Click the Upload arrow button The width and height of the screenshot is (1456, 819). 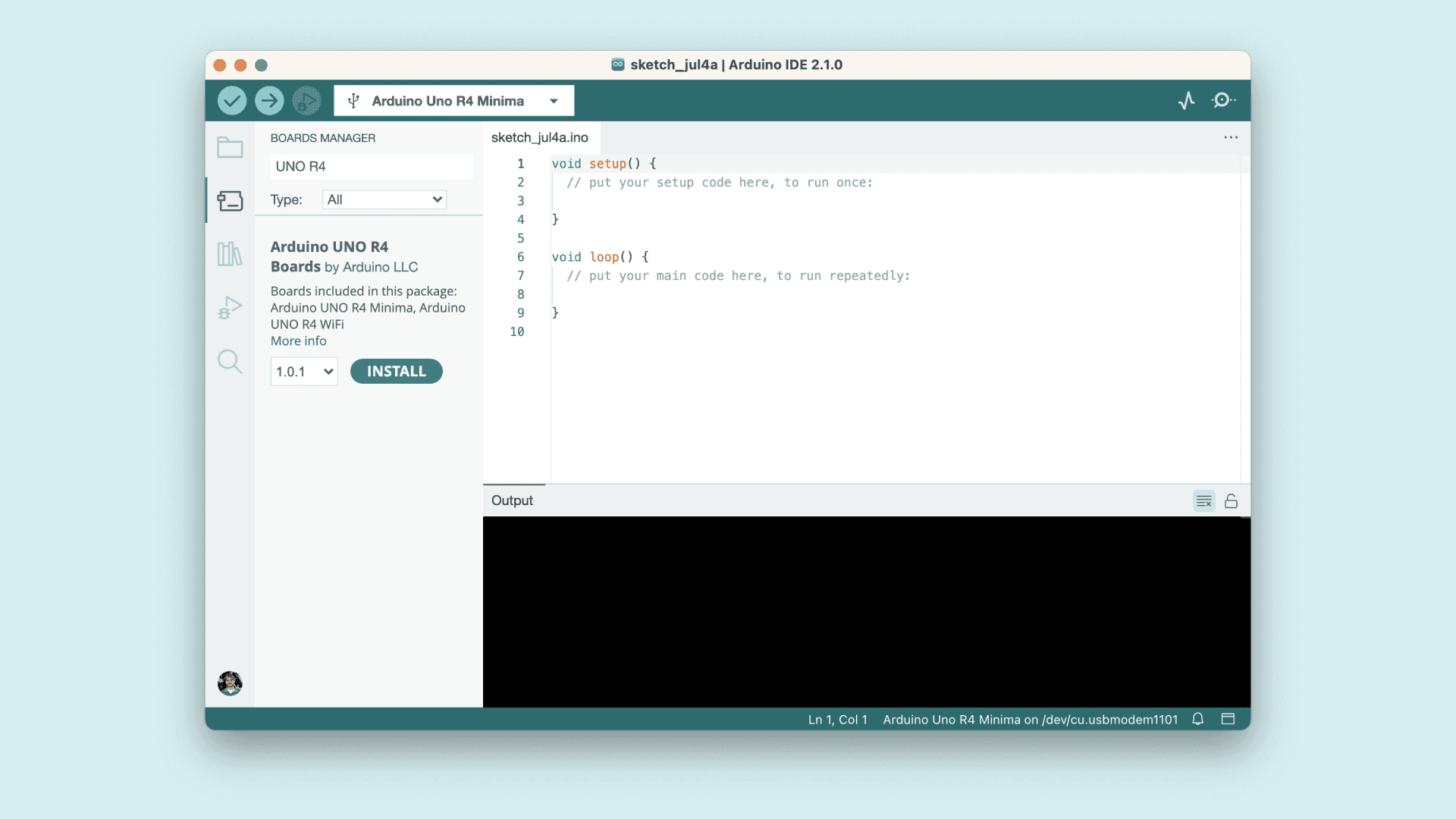(269, 101)
